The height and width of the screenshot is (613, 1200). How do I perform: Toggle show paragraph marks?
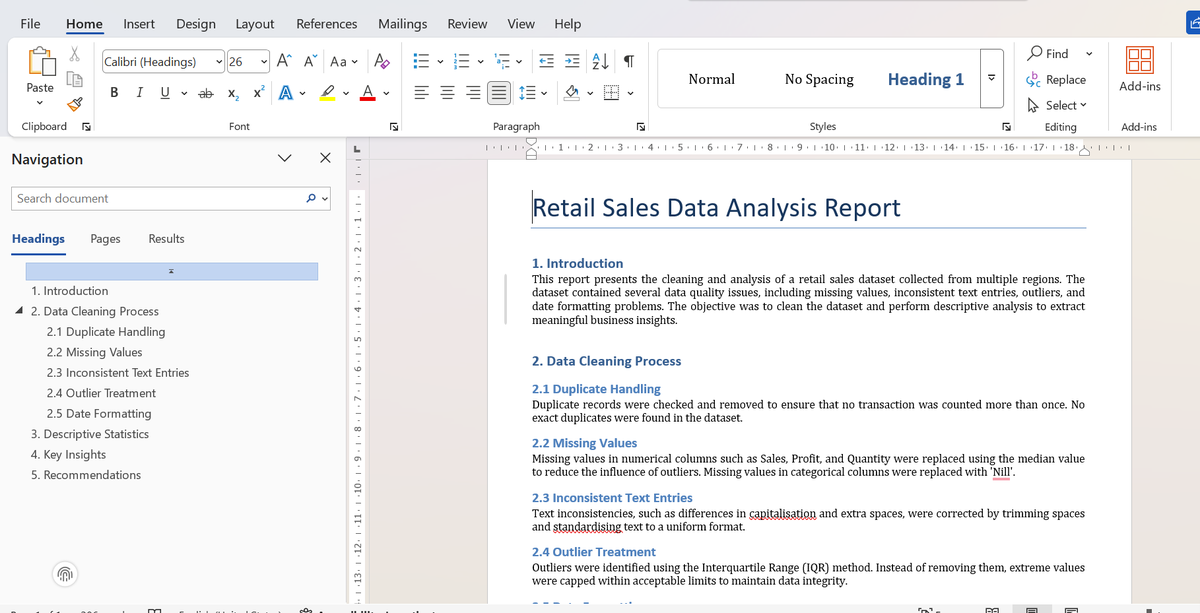(x=629, y=61)
